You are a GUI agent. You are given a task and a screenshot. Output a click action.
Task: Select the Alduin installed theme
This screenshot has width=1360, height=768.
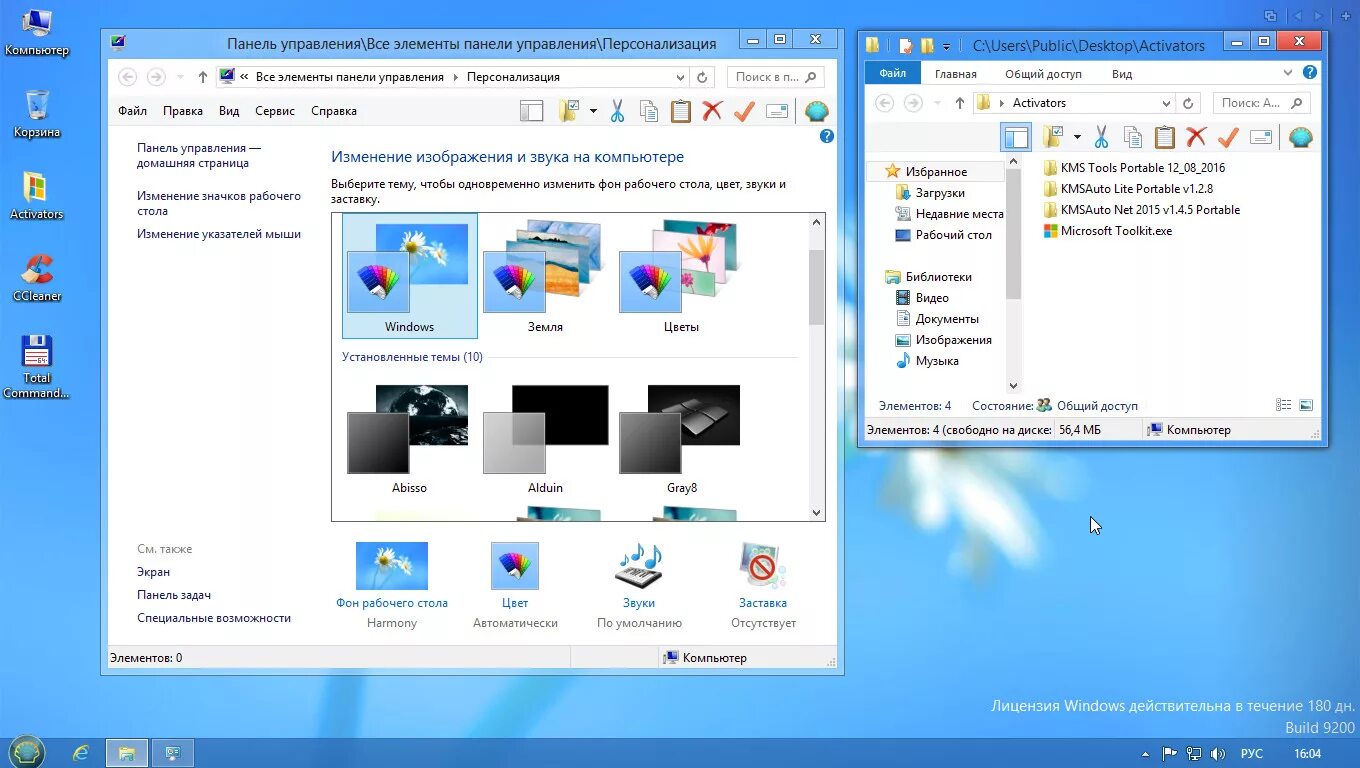(545, 440)
